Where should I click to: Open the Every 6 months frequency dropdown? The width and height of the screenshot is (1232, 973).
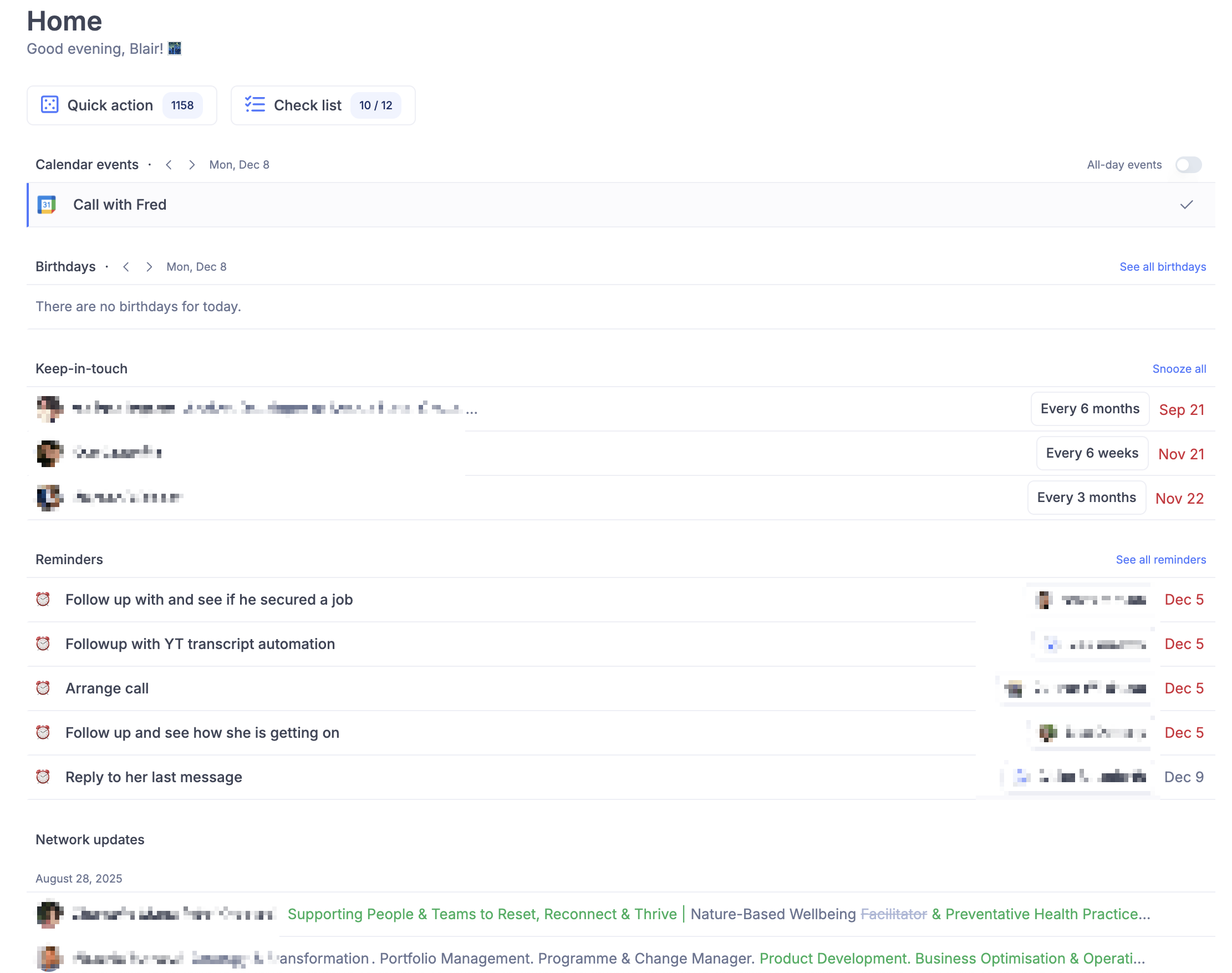[1089, 408]
